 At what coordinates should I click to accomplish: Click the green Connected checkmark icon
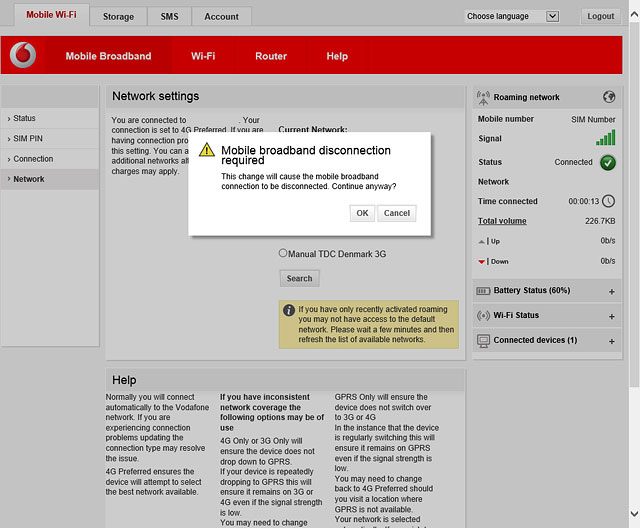tap(608, 162)
